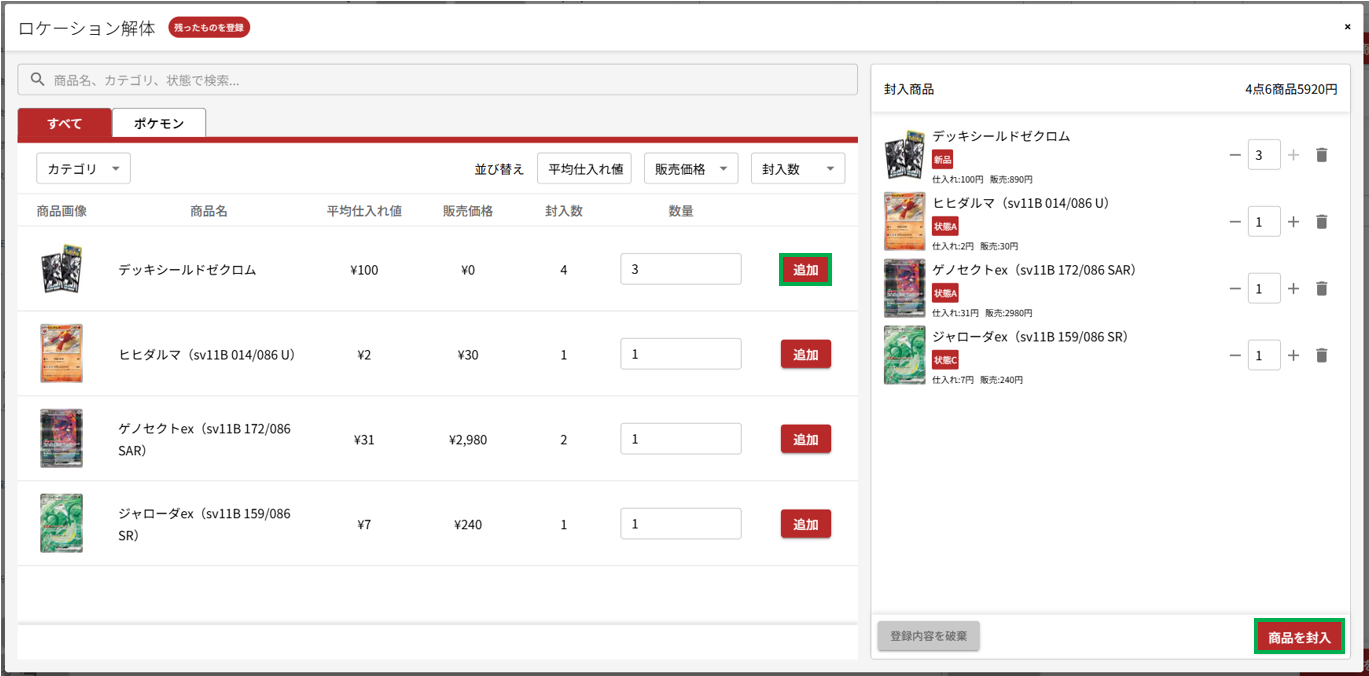Delete ジャローダex with trash icon

pyautogui.click(x=1321, y=355)
